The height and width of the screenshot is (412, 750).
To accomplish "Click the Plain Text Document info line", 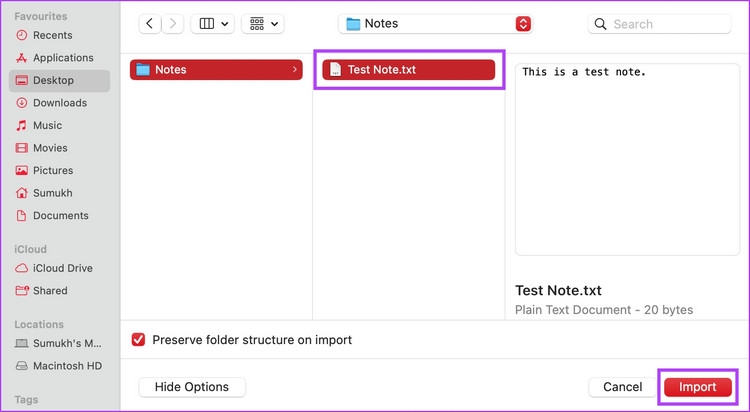I will pos(604,310).
